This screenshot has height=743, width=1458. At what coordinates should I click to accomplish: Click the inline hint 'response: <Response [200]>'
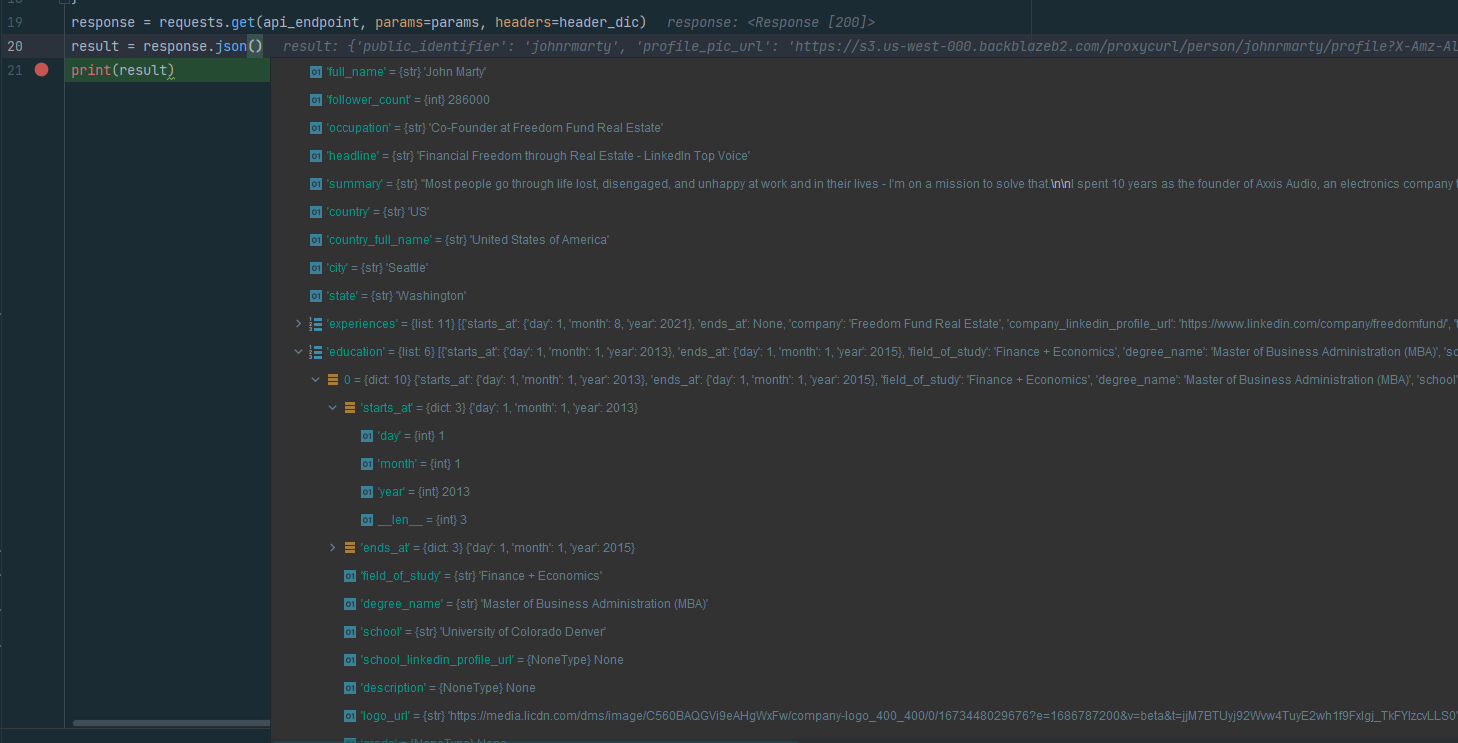770,22
